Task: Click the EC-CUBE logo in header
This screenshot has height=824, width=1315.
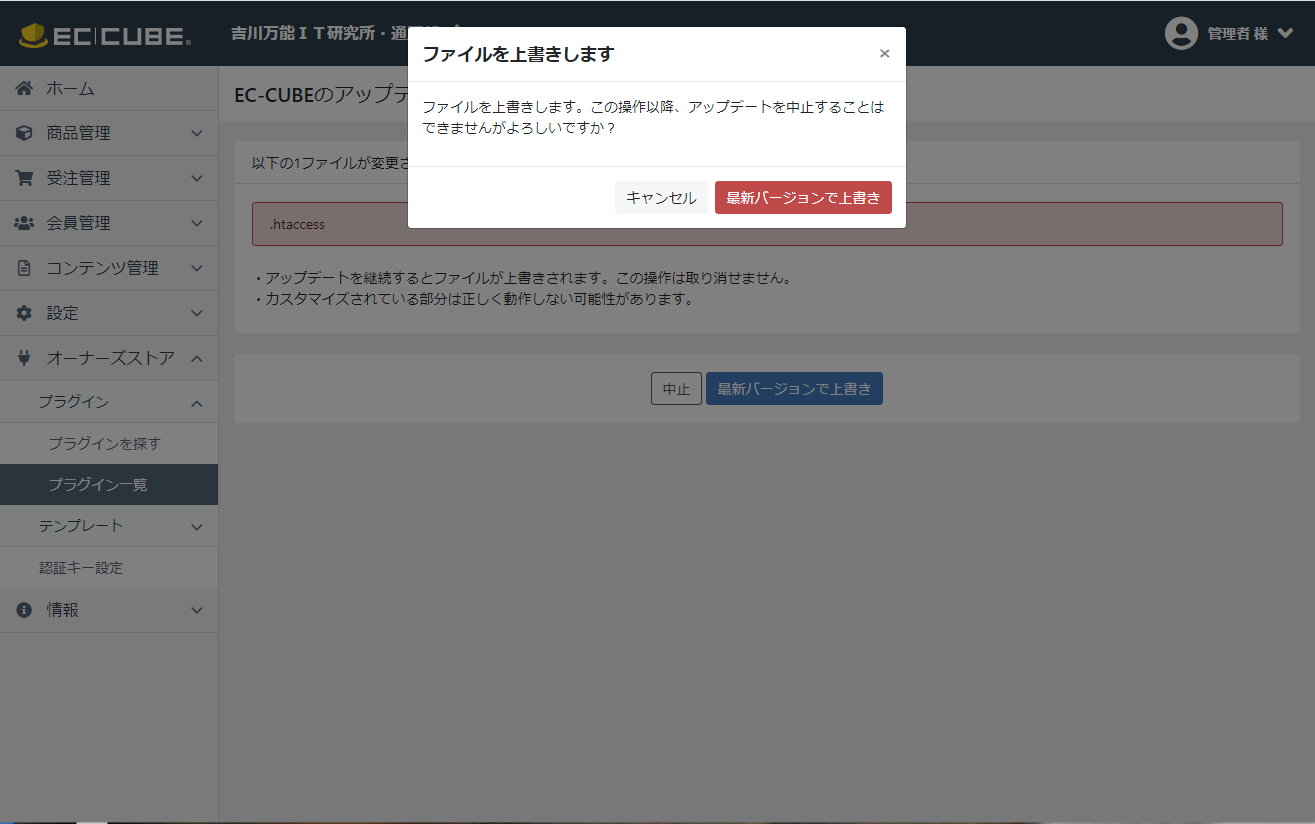Action: pyautogui.click(x=105, y=36)
